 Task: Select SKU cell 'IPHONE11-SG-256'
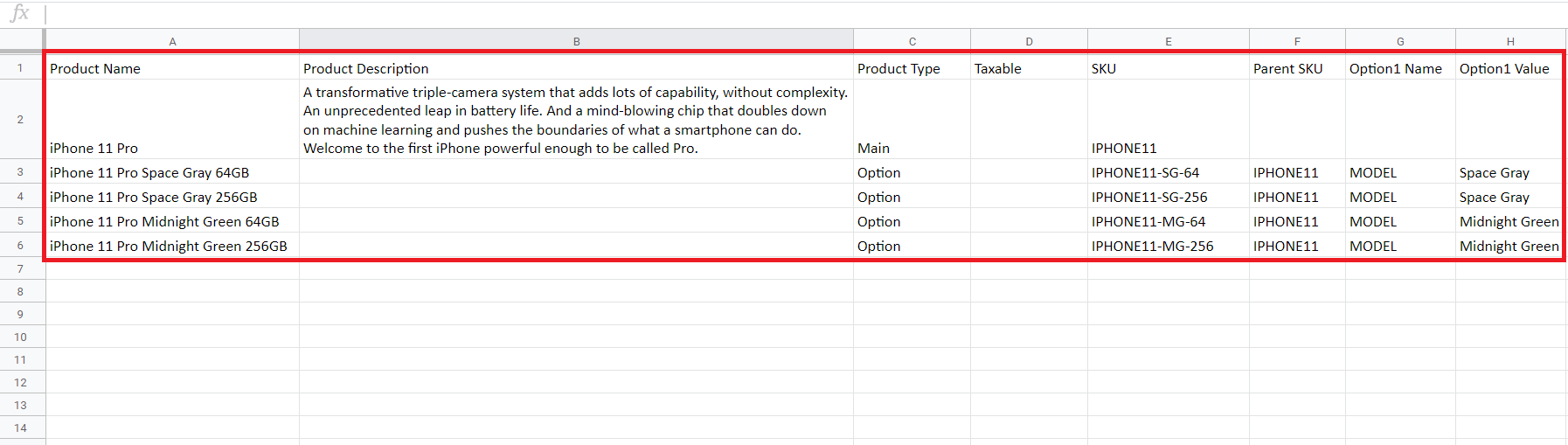(x=1168, y=197)
